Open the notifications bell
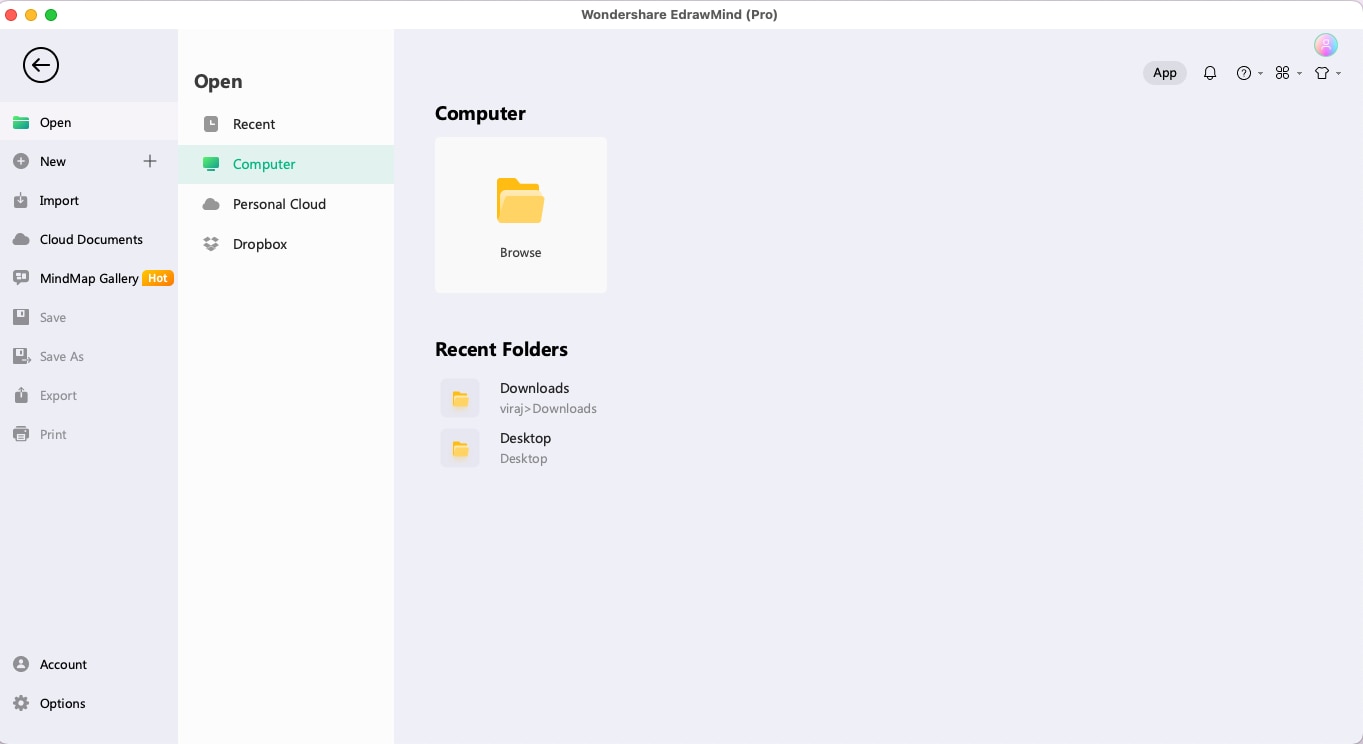 tap(1210, 73)
